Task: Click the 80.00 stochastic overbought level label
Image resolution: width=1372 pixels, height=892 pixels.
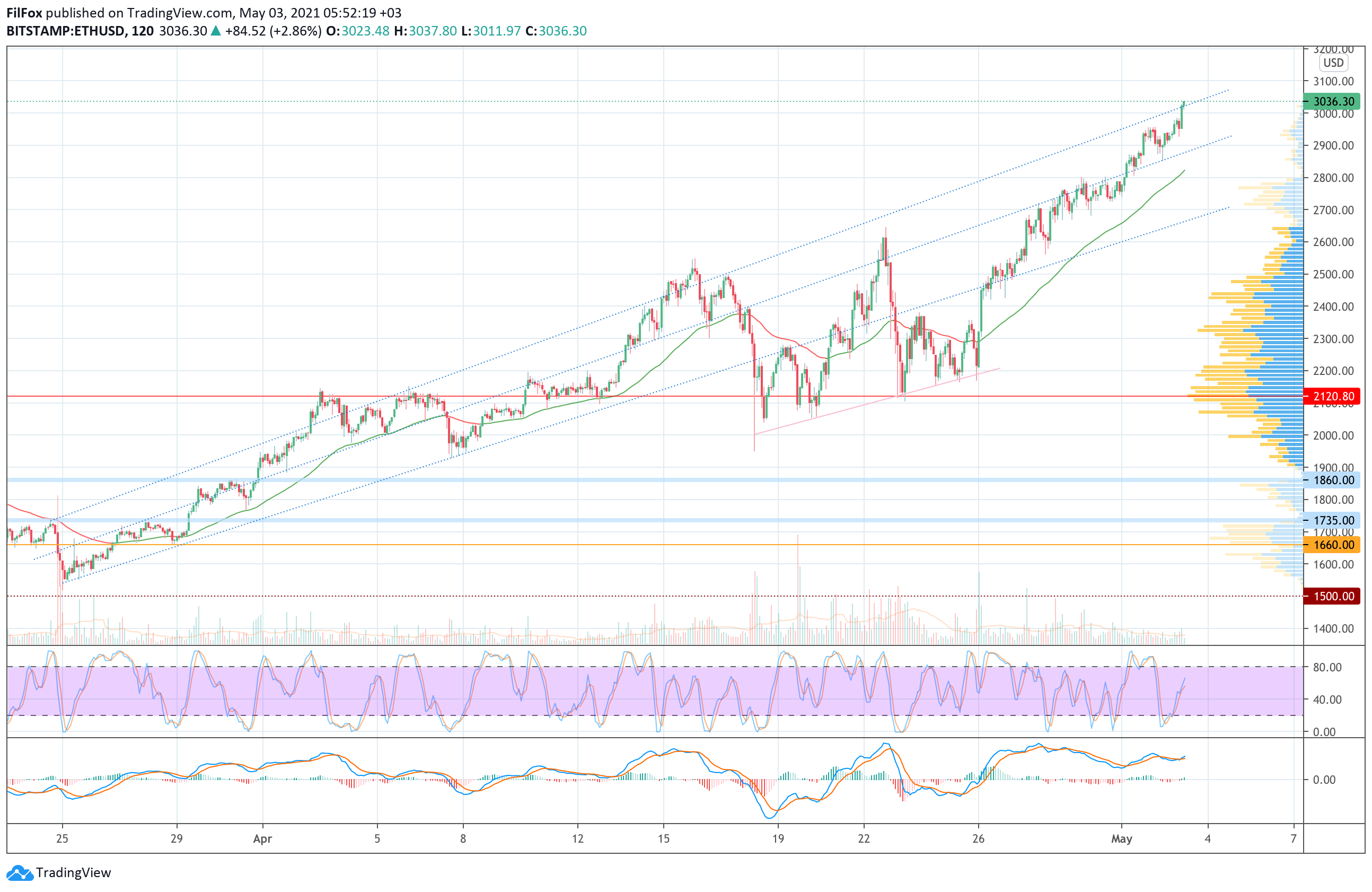Action: click(x=1327, y=667)
